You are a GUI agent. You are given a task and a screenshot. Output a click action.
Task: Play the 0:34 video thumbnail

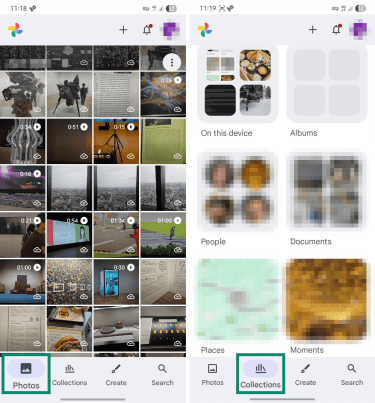point(22,141)
